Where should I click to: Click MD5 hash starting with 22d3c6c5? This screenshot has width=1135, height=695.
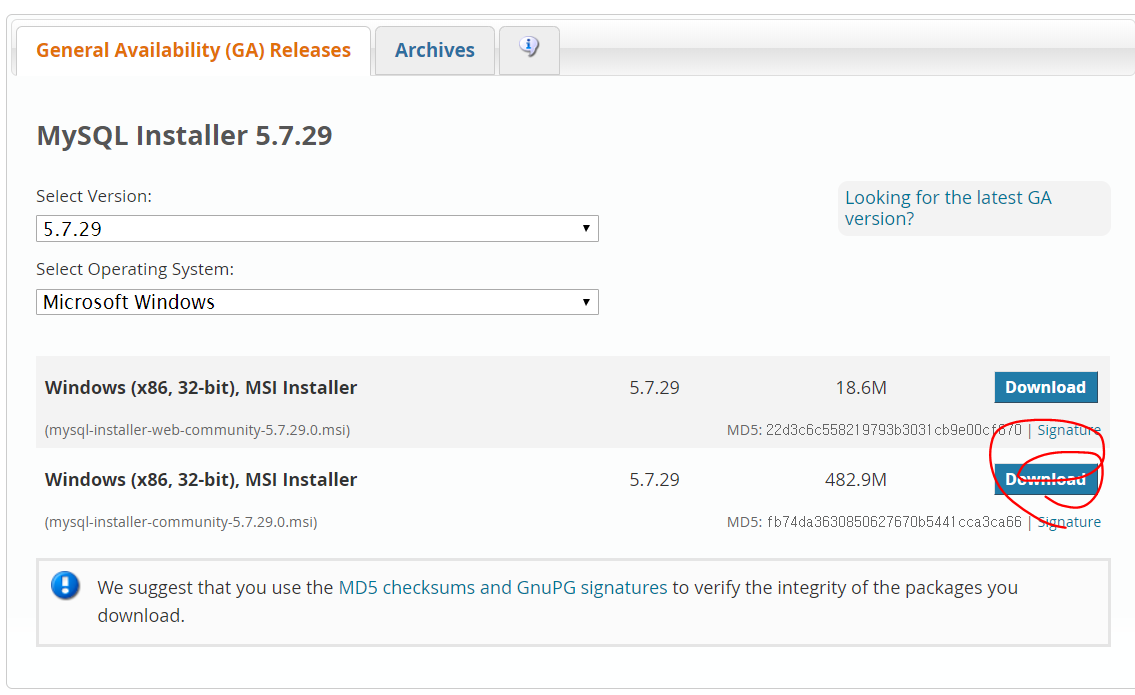[893, 430]
